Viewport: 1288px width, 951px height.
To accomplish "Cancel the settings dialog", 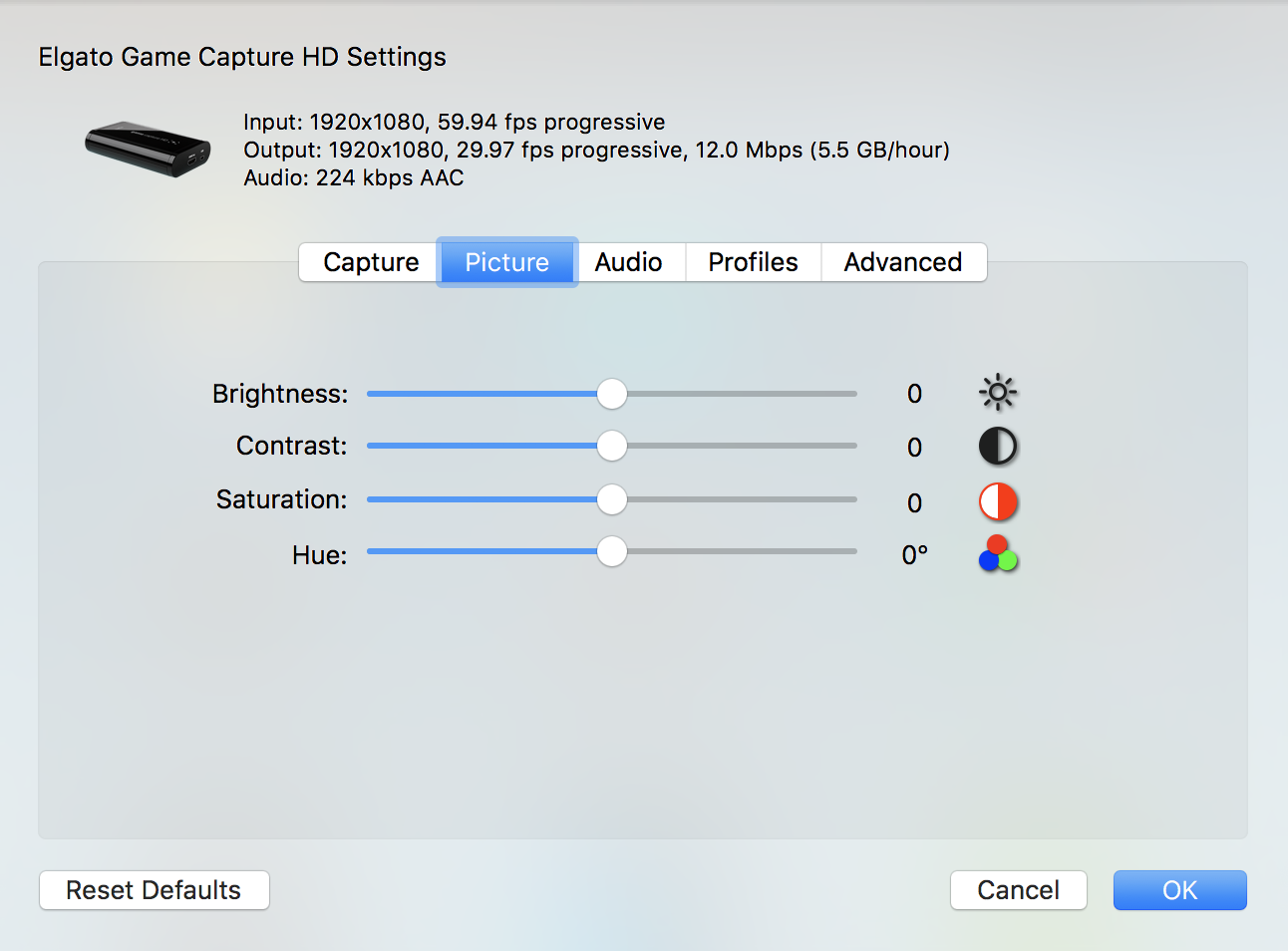I will pos(1018,890).
